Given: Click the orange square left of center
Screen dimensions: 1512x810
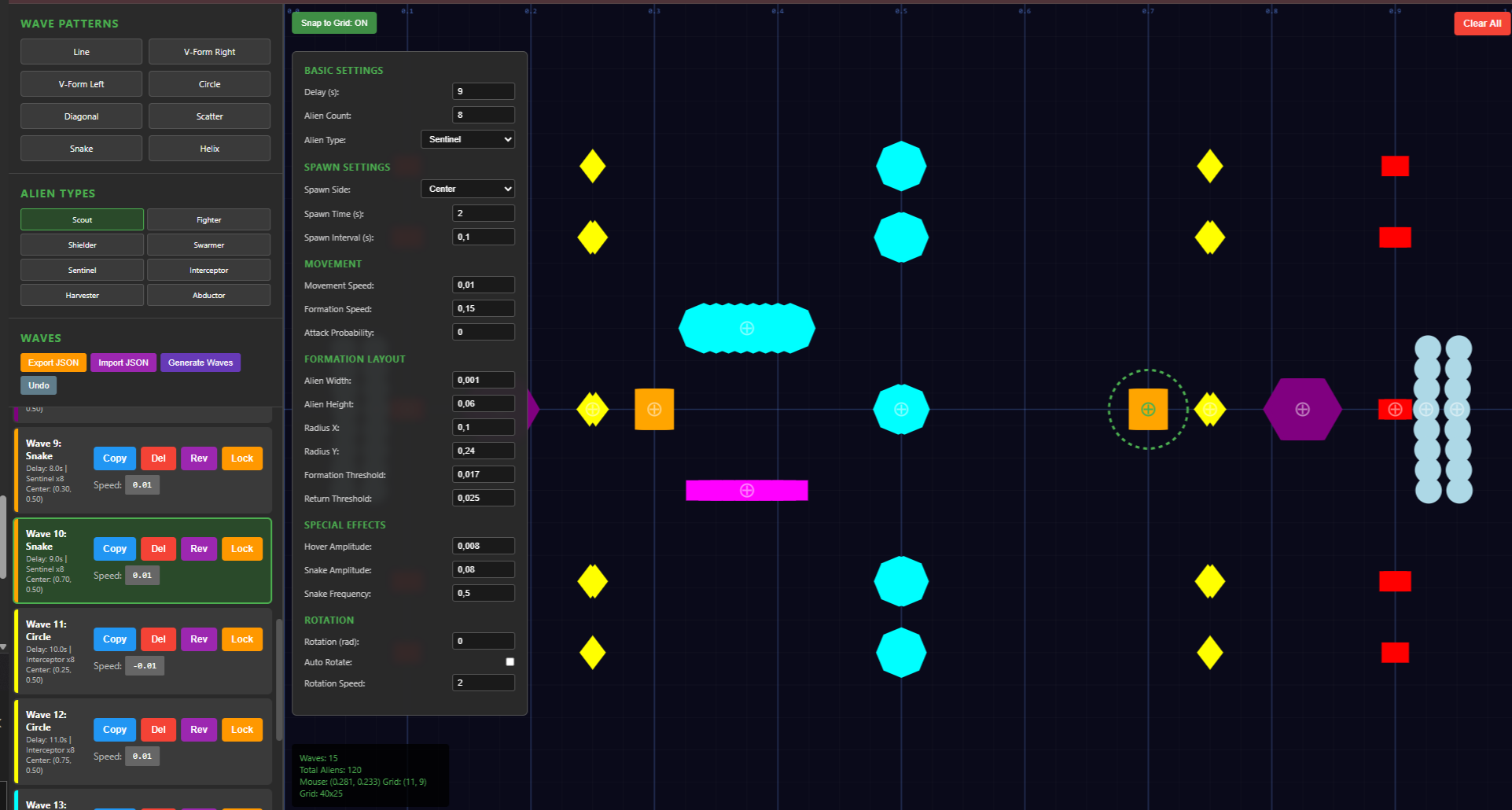Looking at the screenshot, I should [653, 409].
